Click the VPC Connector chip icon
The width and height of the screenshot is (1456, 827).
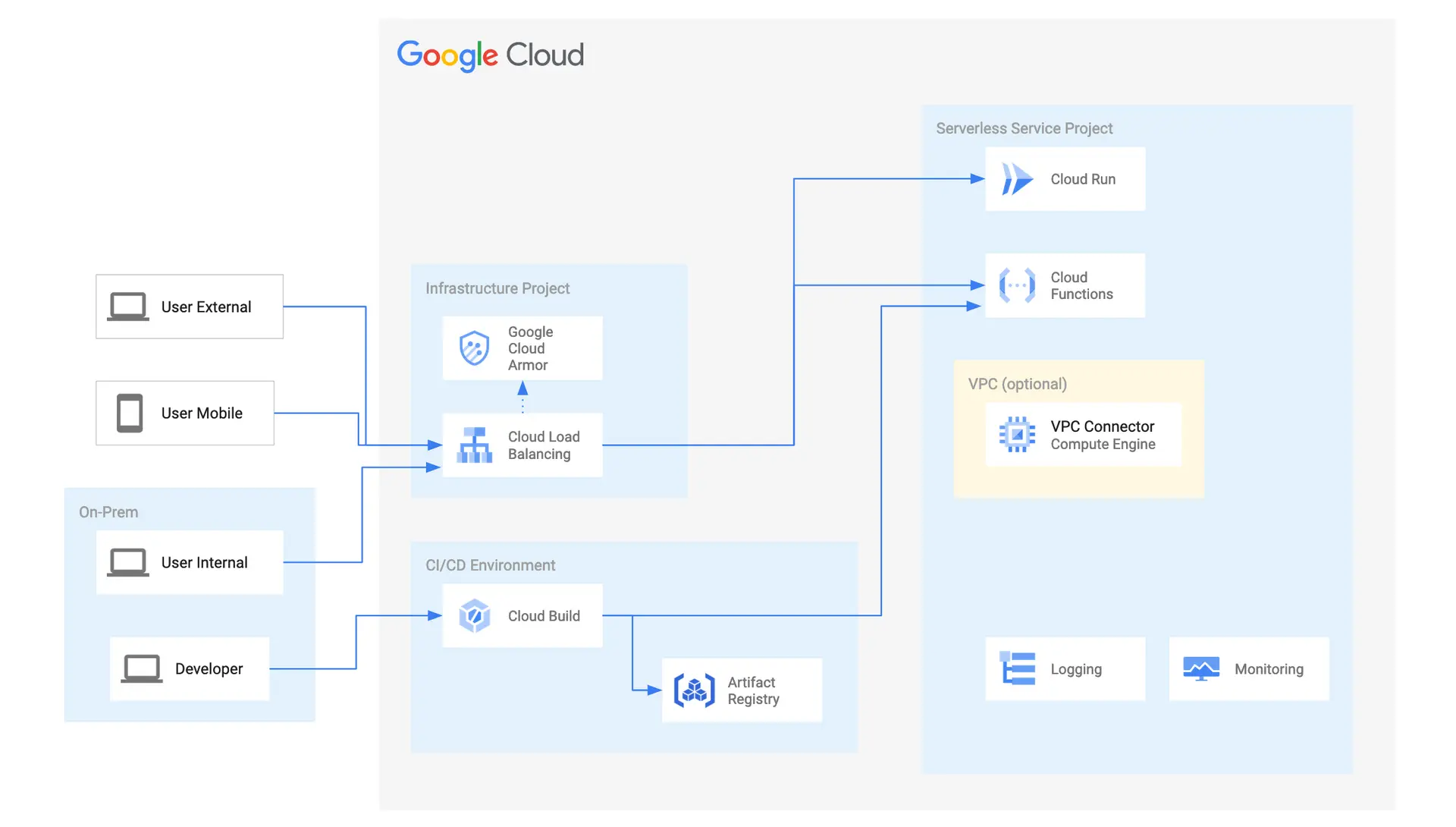pos(1017,435)
